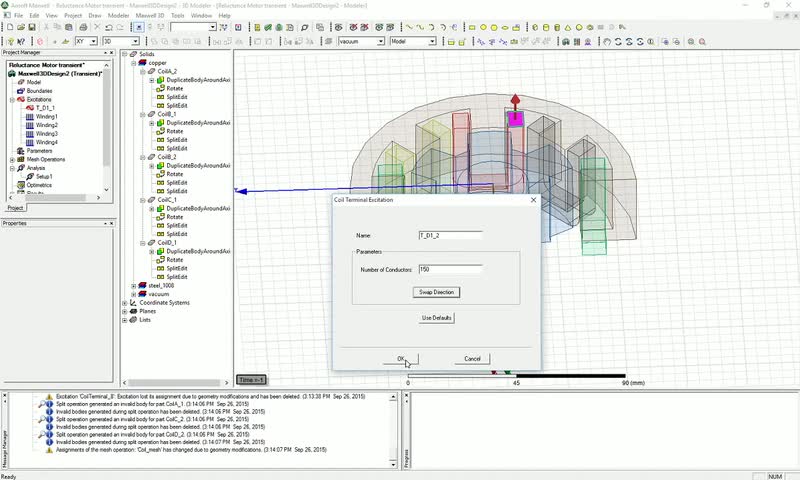Open the Edit menu
Image resolution: width=800 pixels, height=480 pixels.
(x=34, y=16)
